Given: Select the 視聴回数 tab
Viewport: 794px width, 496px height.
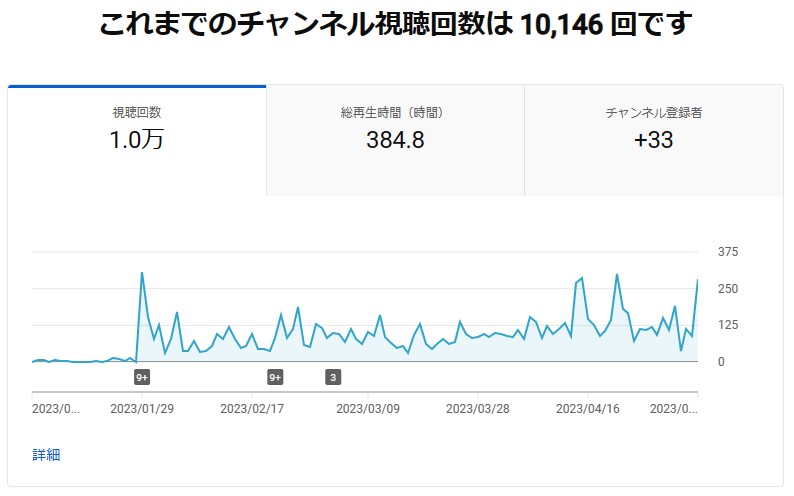Looking at the screenshot, I should 137,141.
